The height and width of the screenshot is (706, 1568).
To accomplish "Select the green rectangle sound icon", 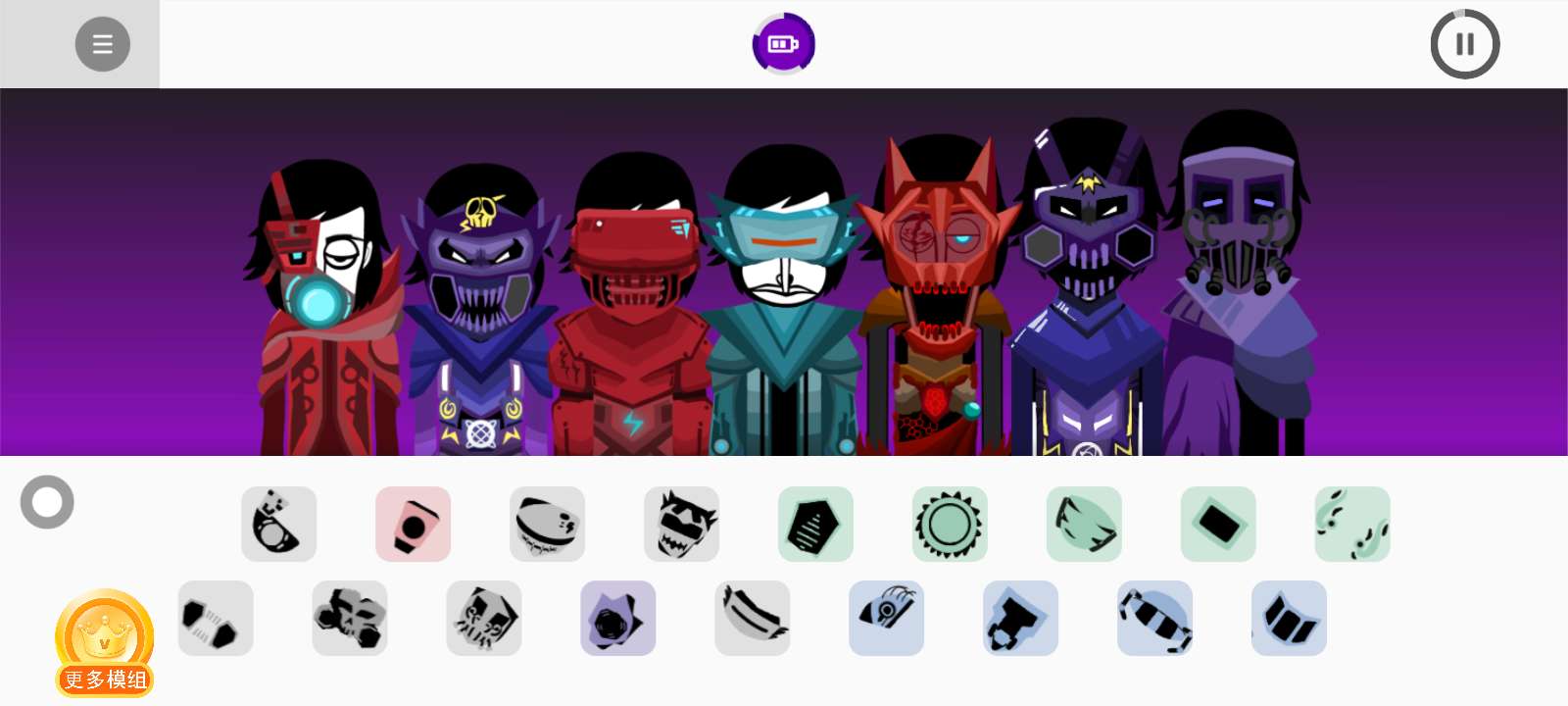I will pyautogui.click(x=1218, y=525).
